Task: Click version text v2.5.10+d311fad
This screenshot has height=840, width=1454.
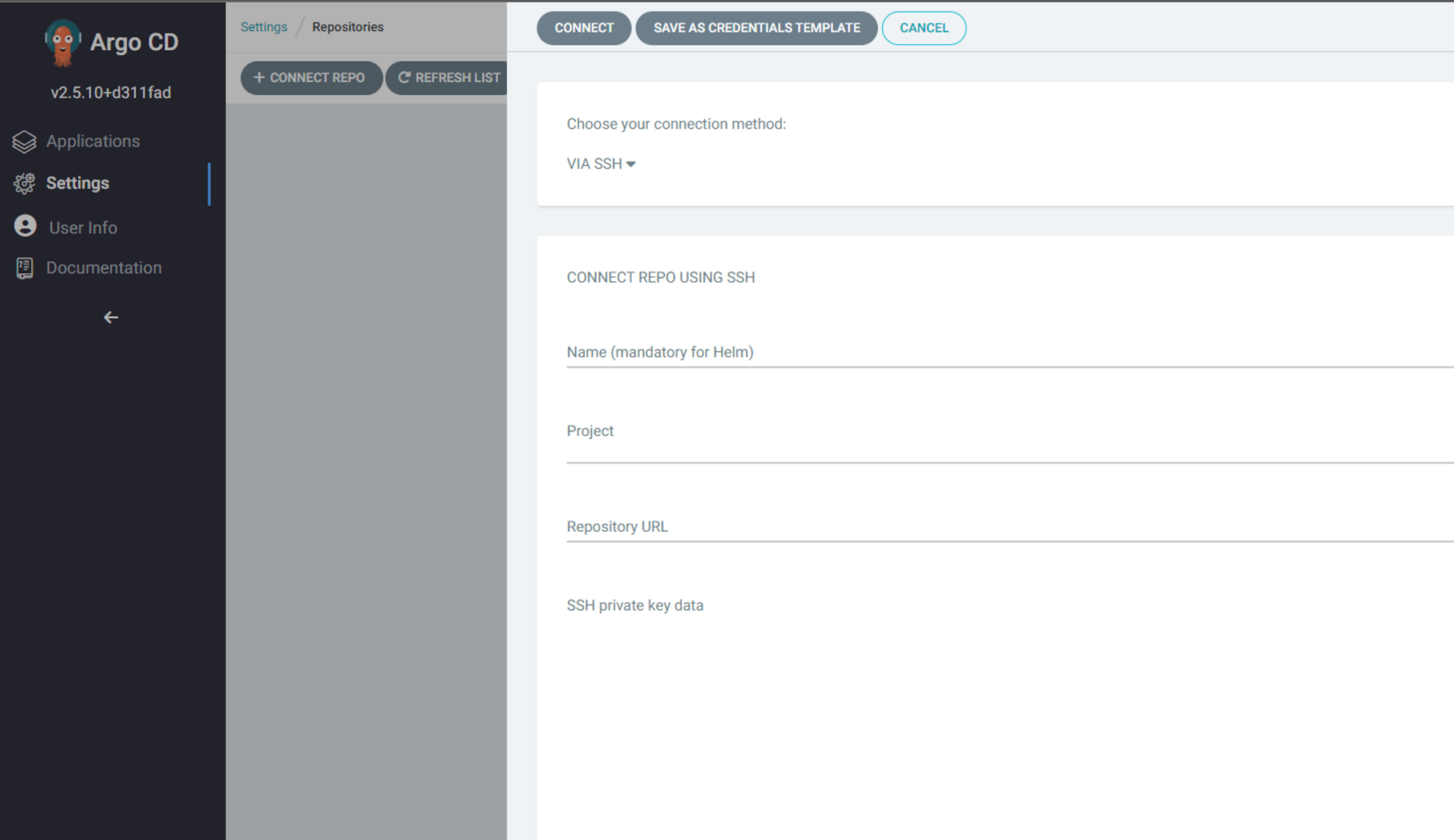Action: point(111,92)
